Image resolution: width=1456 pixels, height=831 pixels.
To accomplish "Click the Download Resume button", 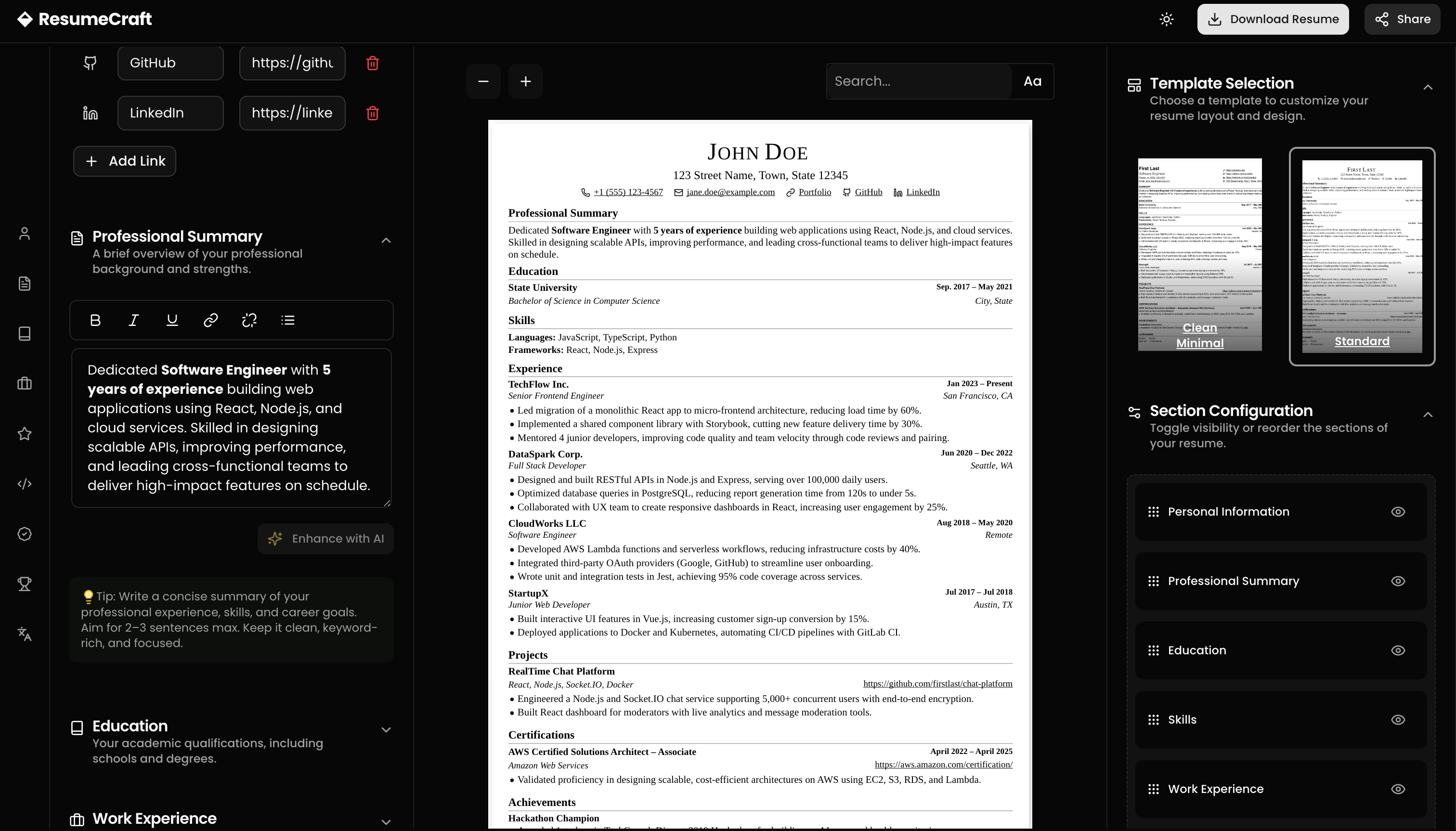I will point(1273,19).
